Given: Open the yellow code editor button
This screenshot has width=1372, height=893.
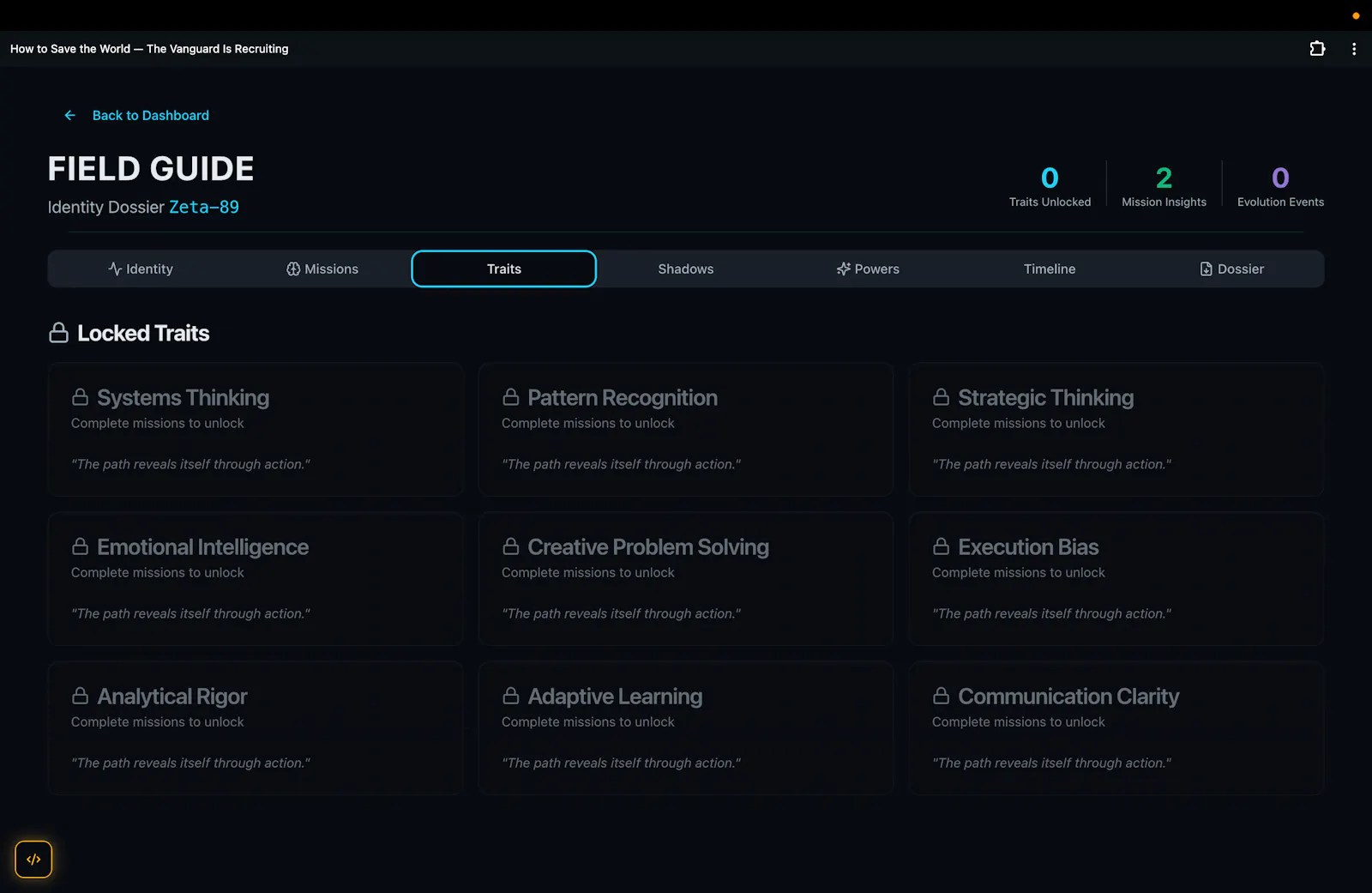Looking at the screenshot, I should click(x=33, y=859).
